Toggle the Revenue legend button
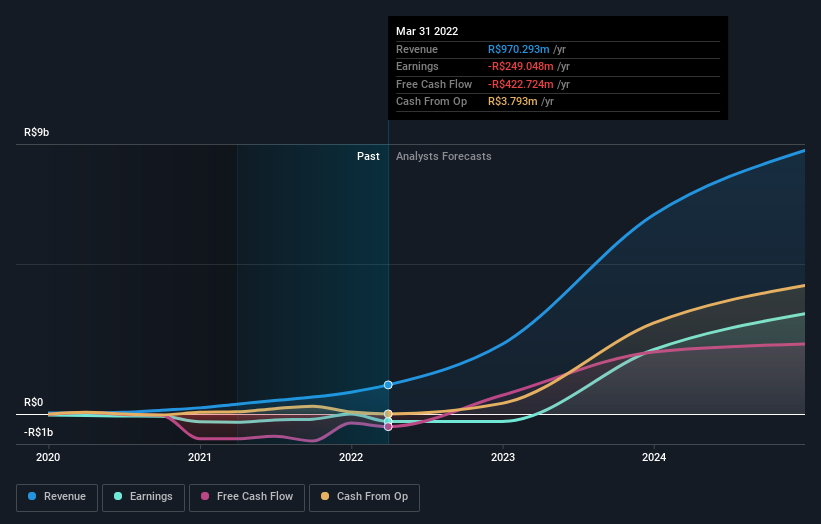The width and height of the screenshot is (821, 524). [57, 497]
